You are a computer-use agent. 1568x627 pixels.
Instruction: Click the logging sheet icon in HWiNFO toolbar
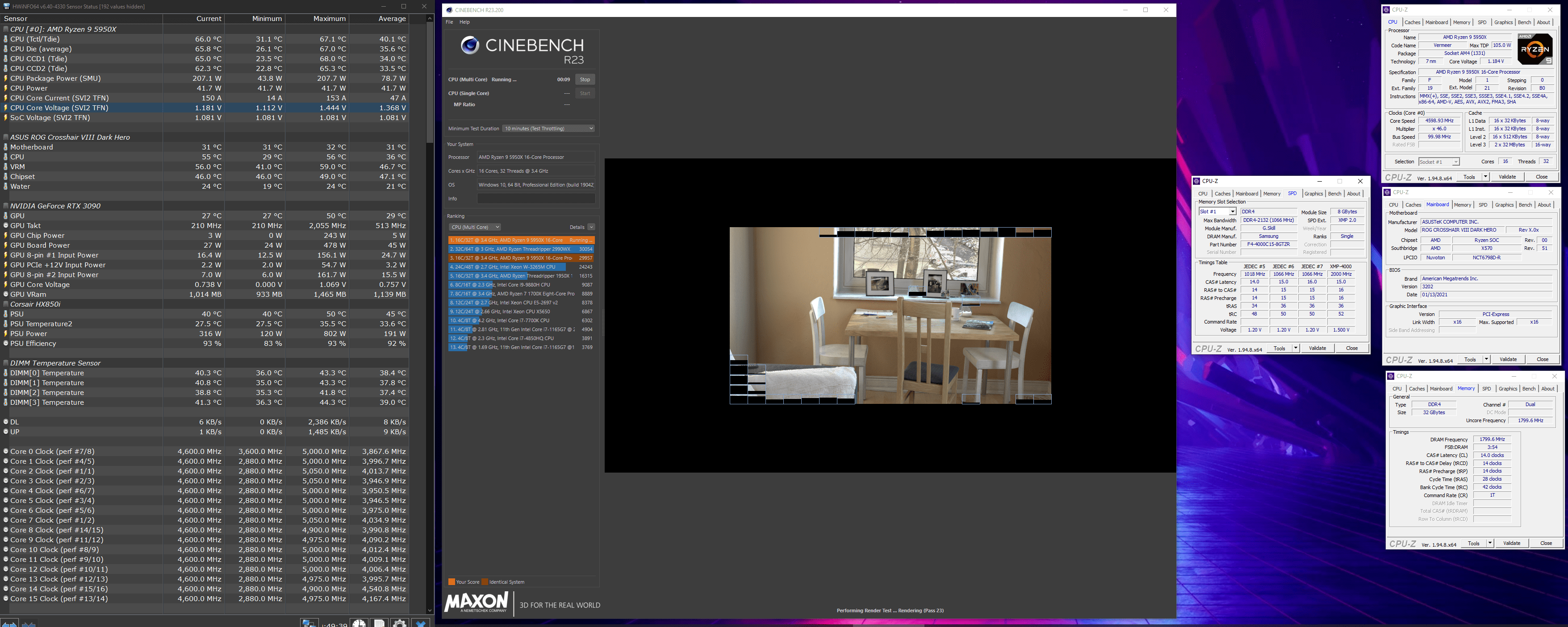click(x=379, y=623)
